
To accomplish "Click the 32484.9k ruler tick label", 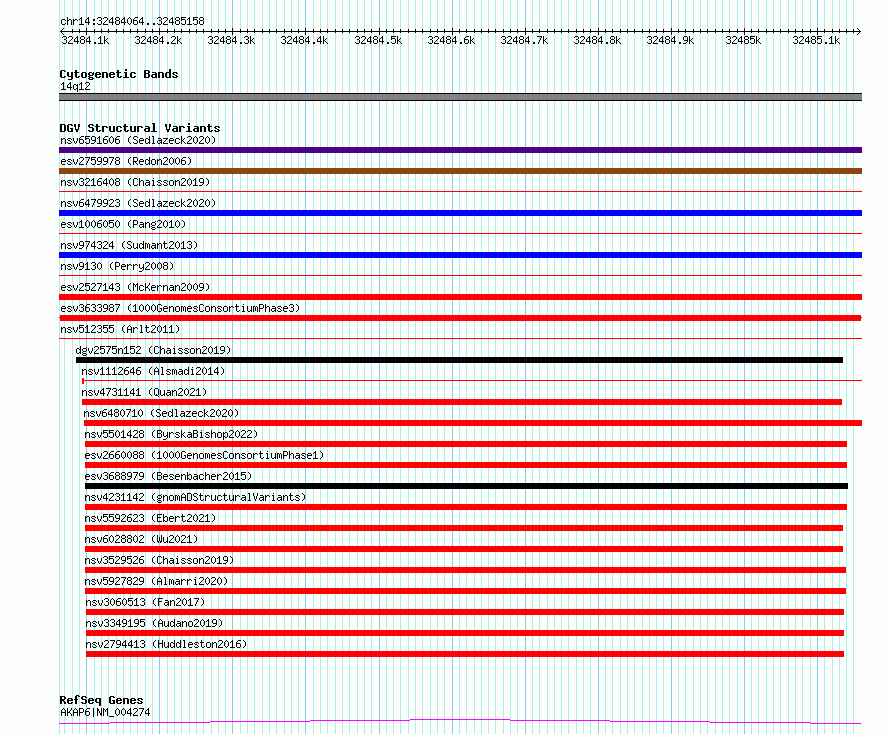I will pos(670,40).
